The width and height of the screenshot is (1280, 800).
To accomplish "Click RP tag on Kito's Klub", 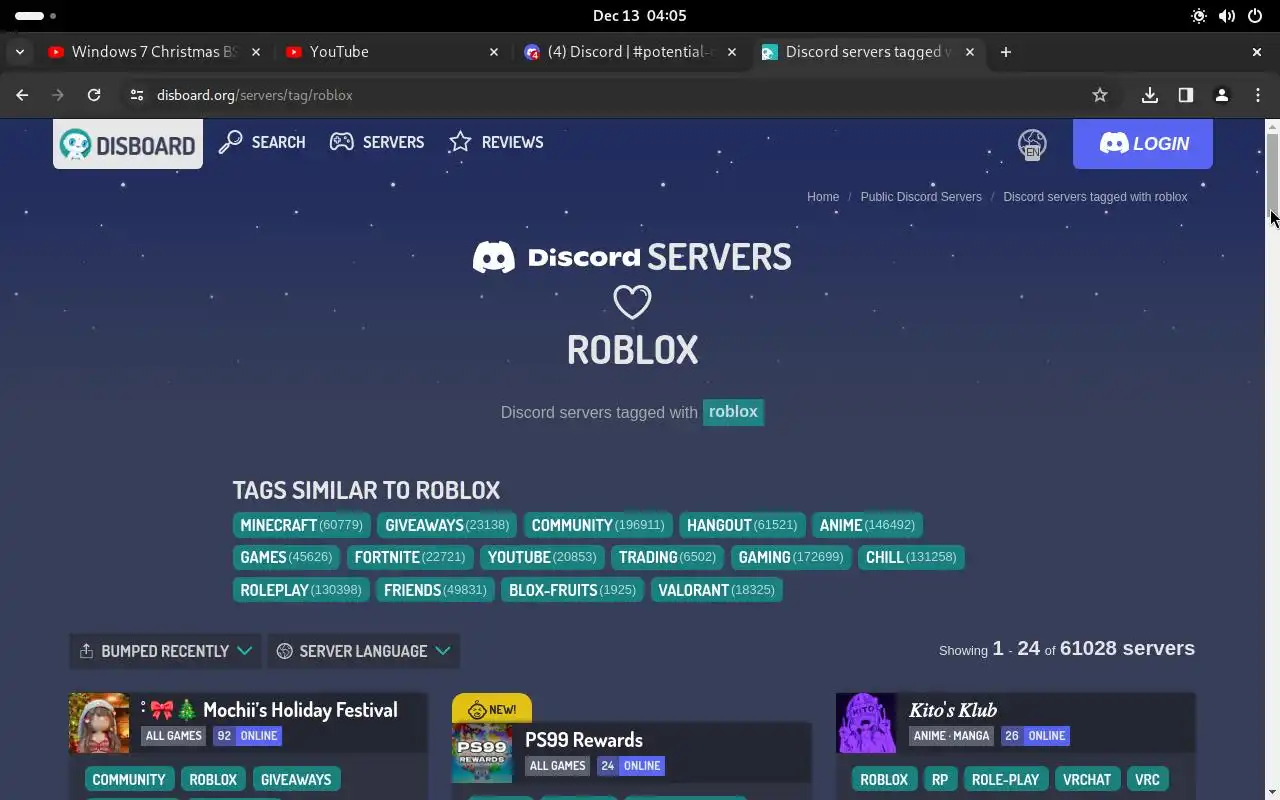I will pos(940,780).
